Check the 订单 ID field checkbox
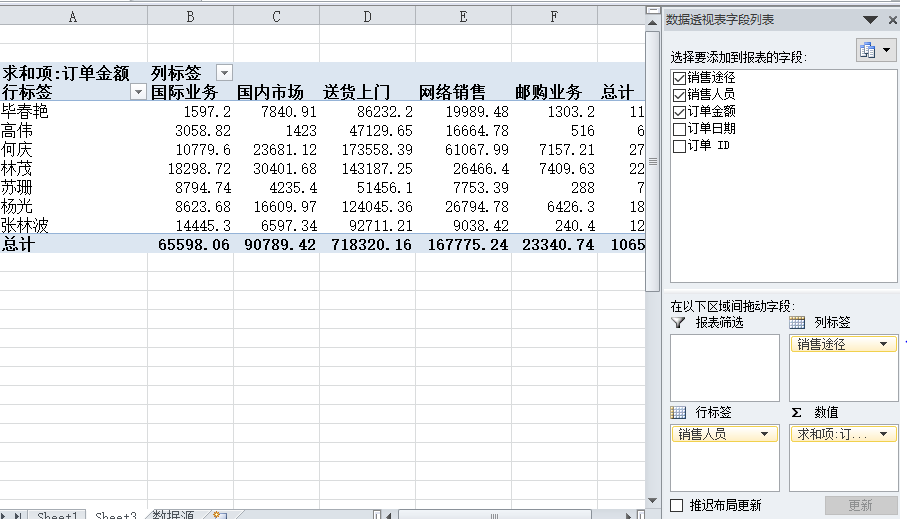 680,146
